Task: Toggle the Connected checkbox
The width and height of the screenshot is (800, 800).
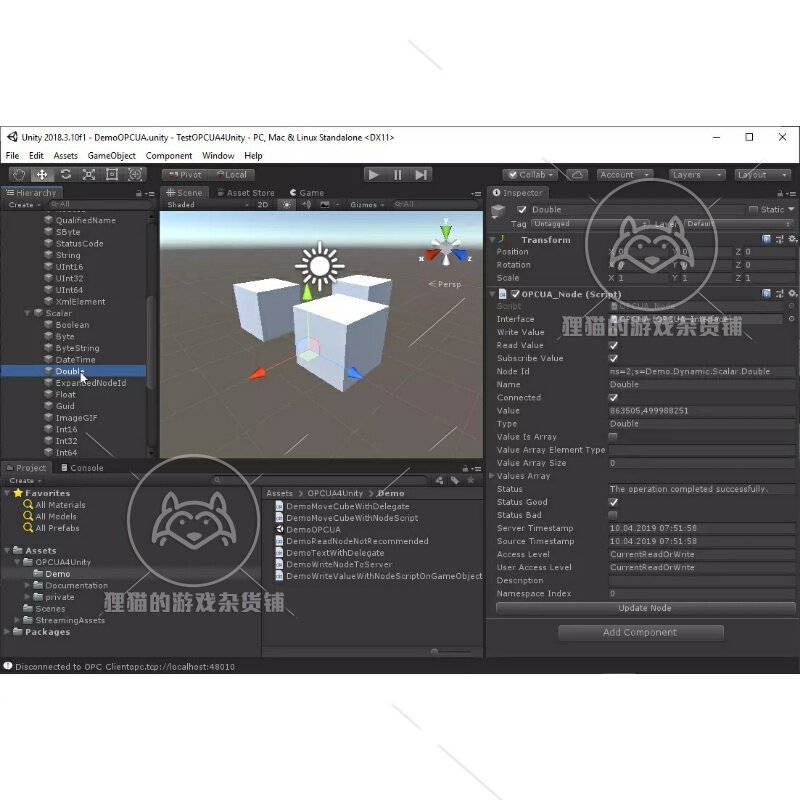Action: tap(613, 398)
